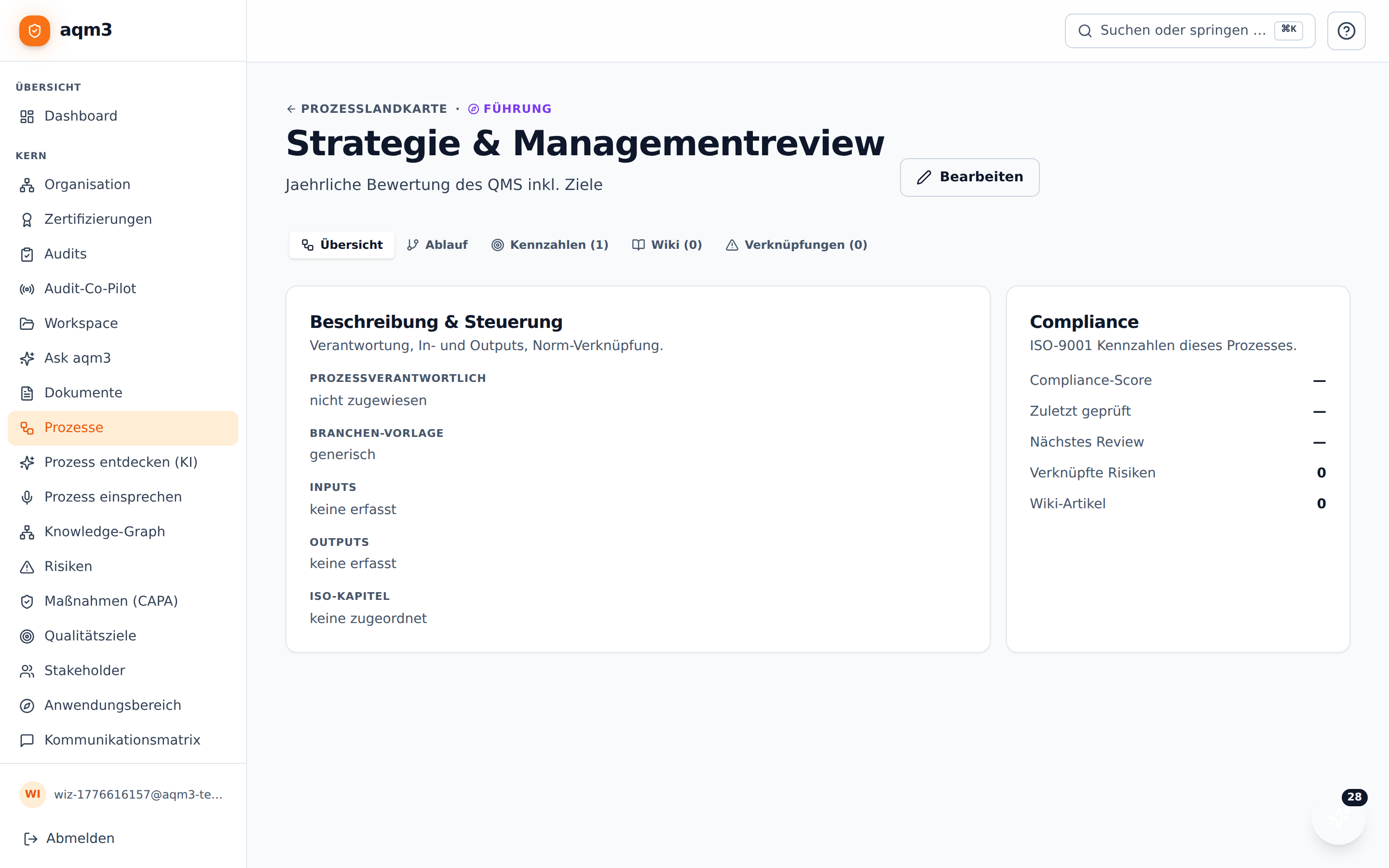Switch to the Ablauf tab
This screenshot has width=1389, height=868.
(437, 245)
